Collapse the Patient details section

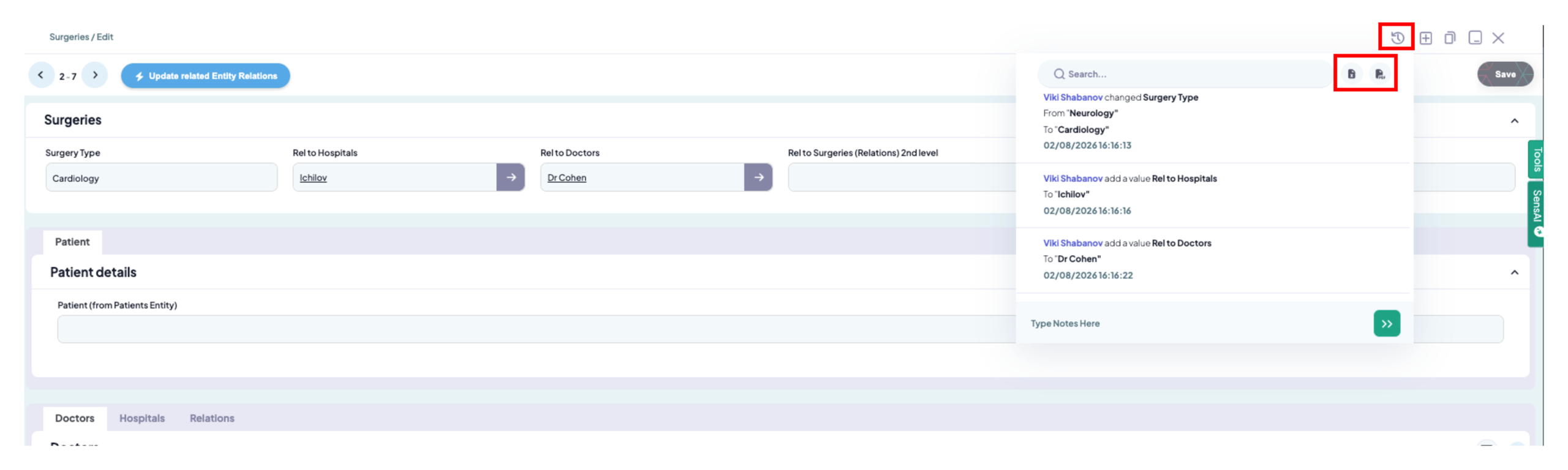pyautogui.click(x=1514, y=272)
